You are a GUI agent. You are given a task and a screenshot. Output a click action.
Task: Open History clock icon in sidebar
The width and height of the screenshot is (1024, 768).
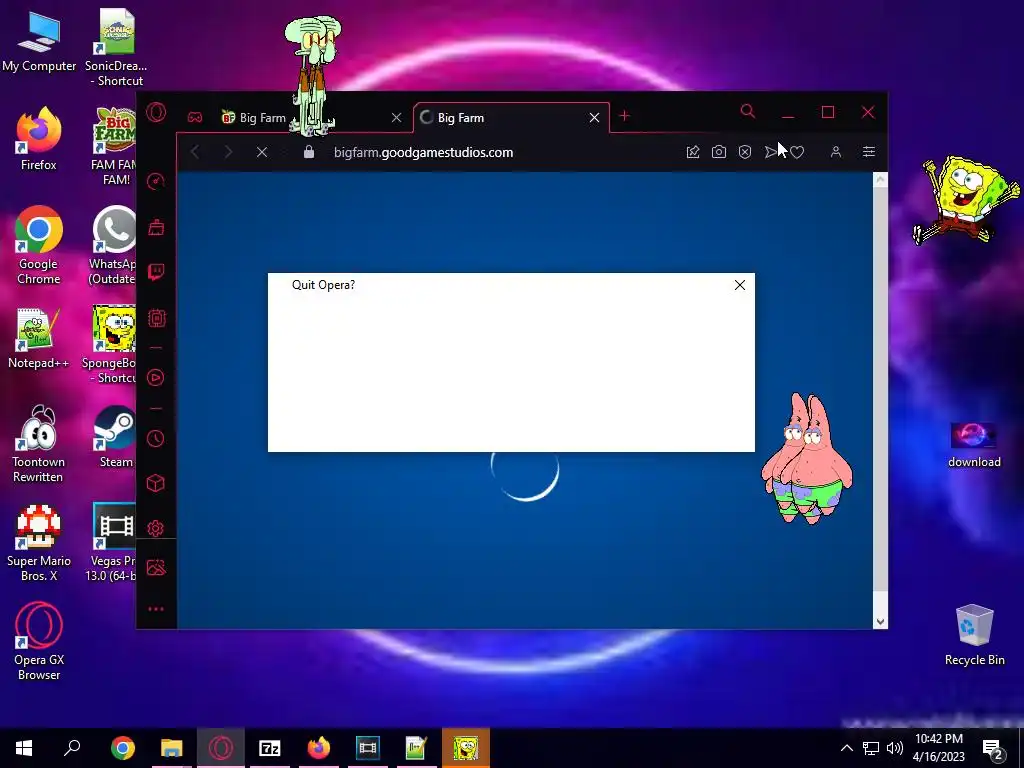tap(155, 438)
